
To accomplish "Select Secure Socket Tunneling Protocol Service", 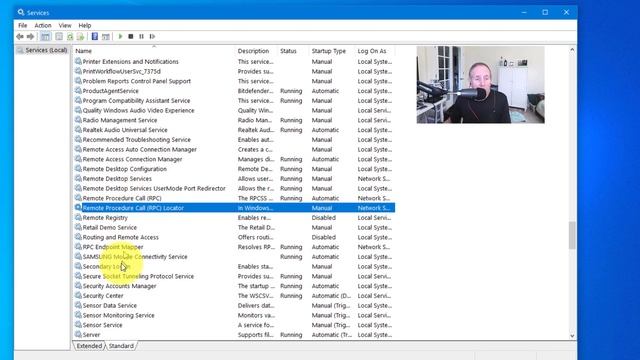I will [138, 276].
